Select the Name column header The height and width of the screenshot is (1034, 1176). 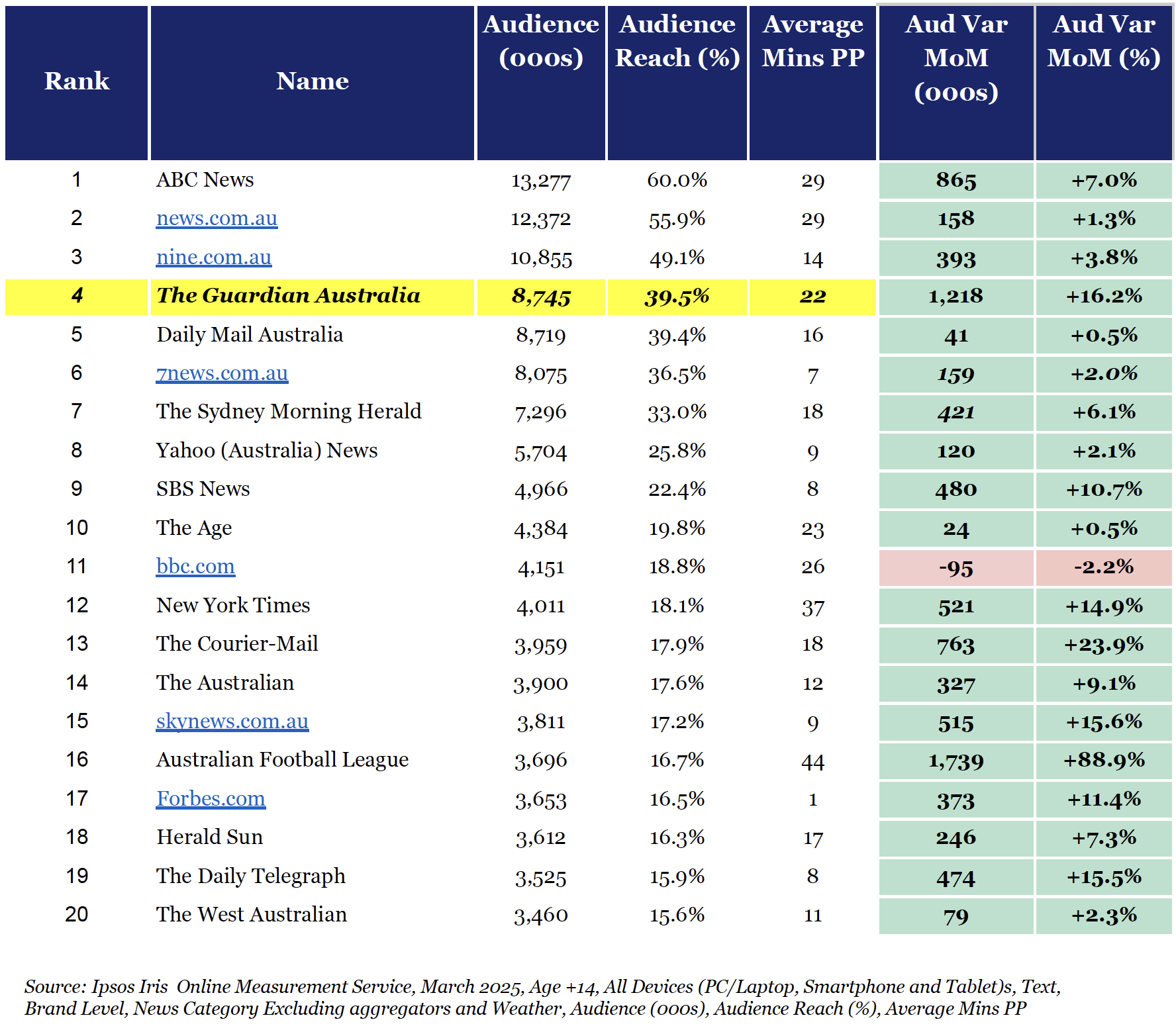313,83
